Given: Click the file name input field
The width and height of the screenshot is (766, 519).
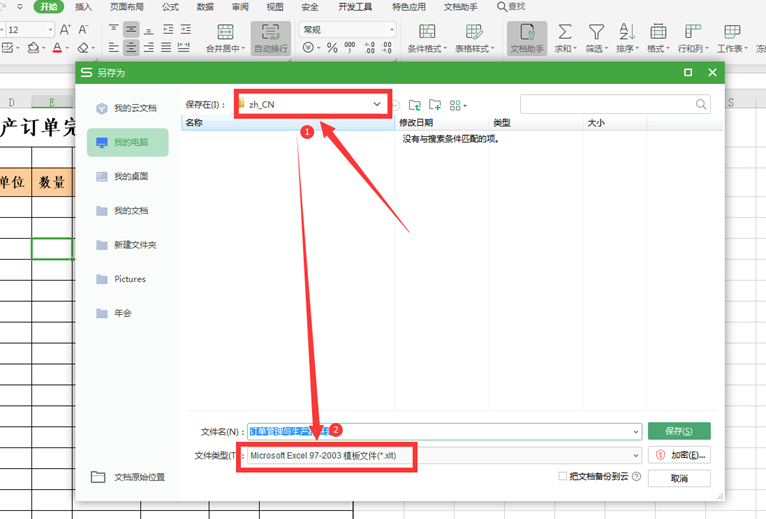Looking at the screenshot, I should click(444, 432).
